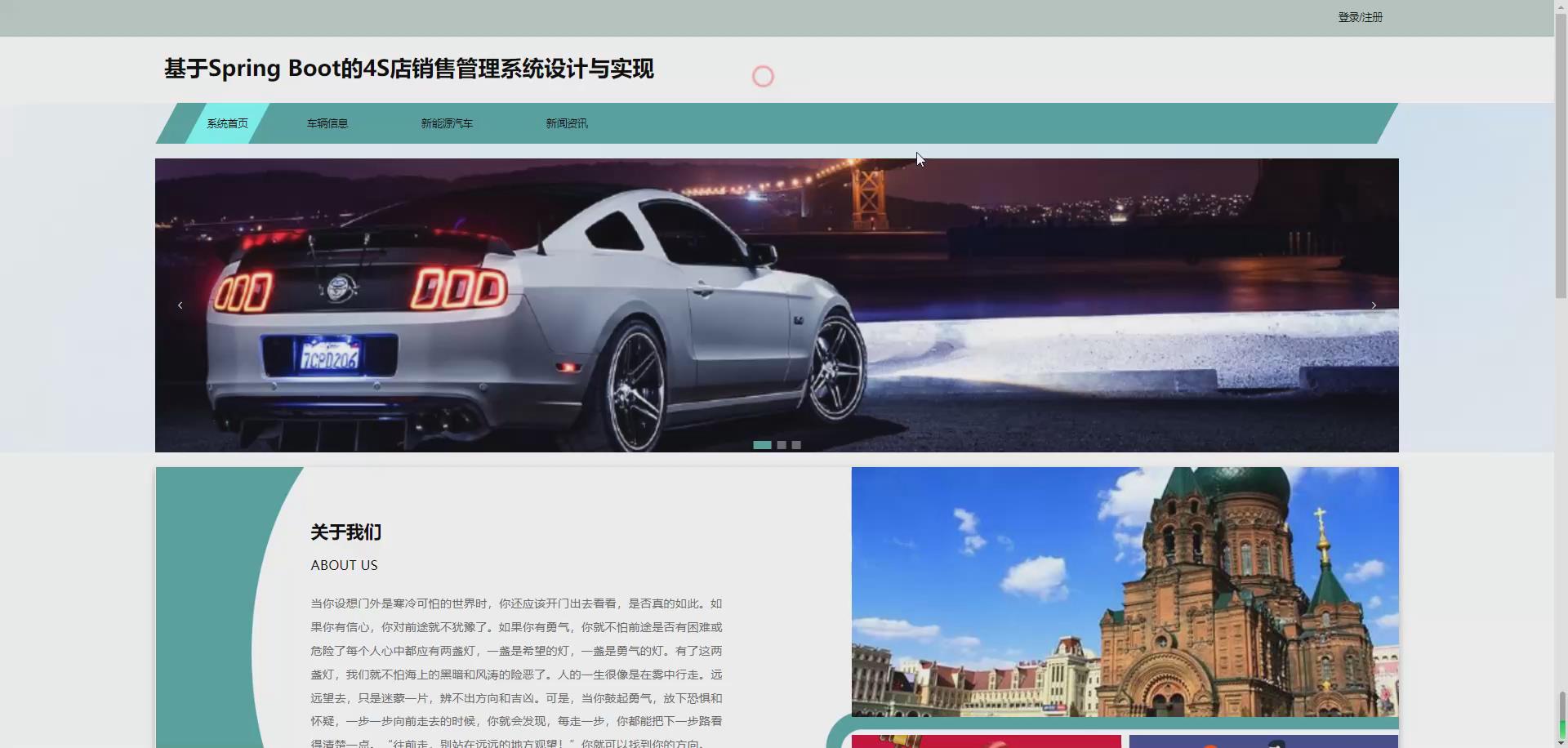
Task: Open the 新能源汽车 menu item
Action: point(447,123)
